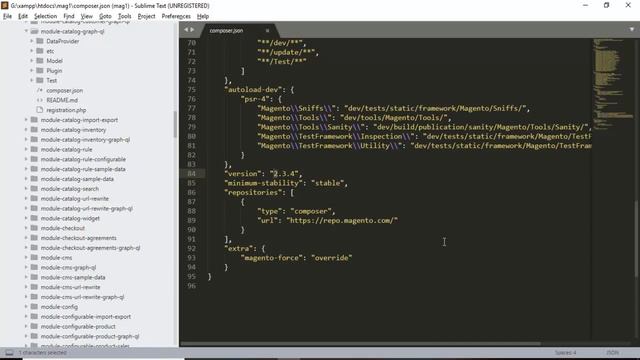Open the Goto menu
Image resolution: width=640 pixels, height=360 pixels.
(105, 16)
